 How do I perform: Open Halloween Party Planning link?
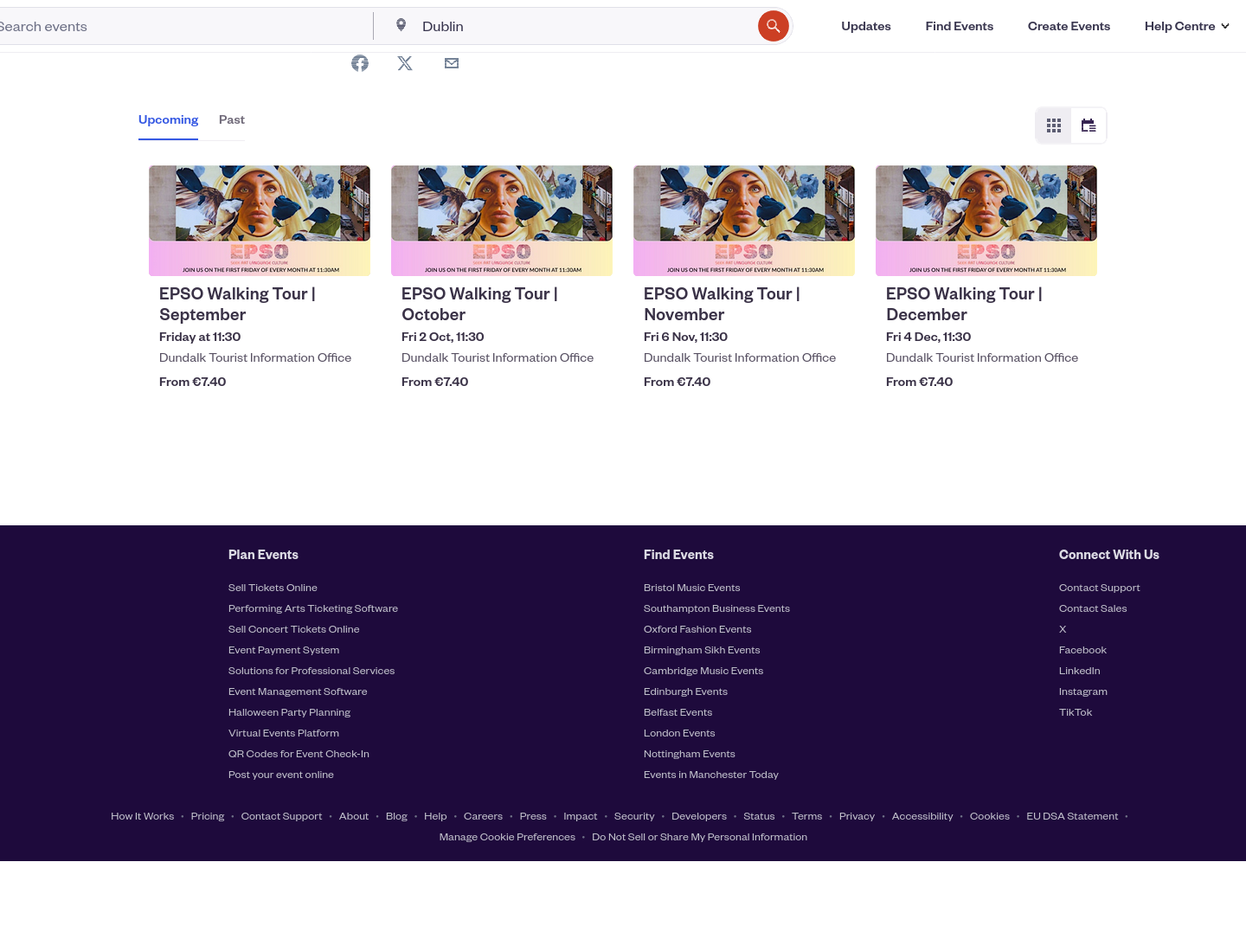tap(289, 712)
